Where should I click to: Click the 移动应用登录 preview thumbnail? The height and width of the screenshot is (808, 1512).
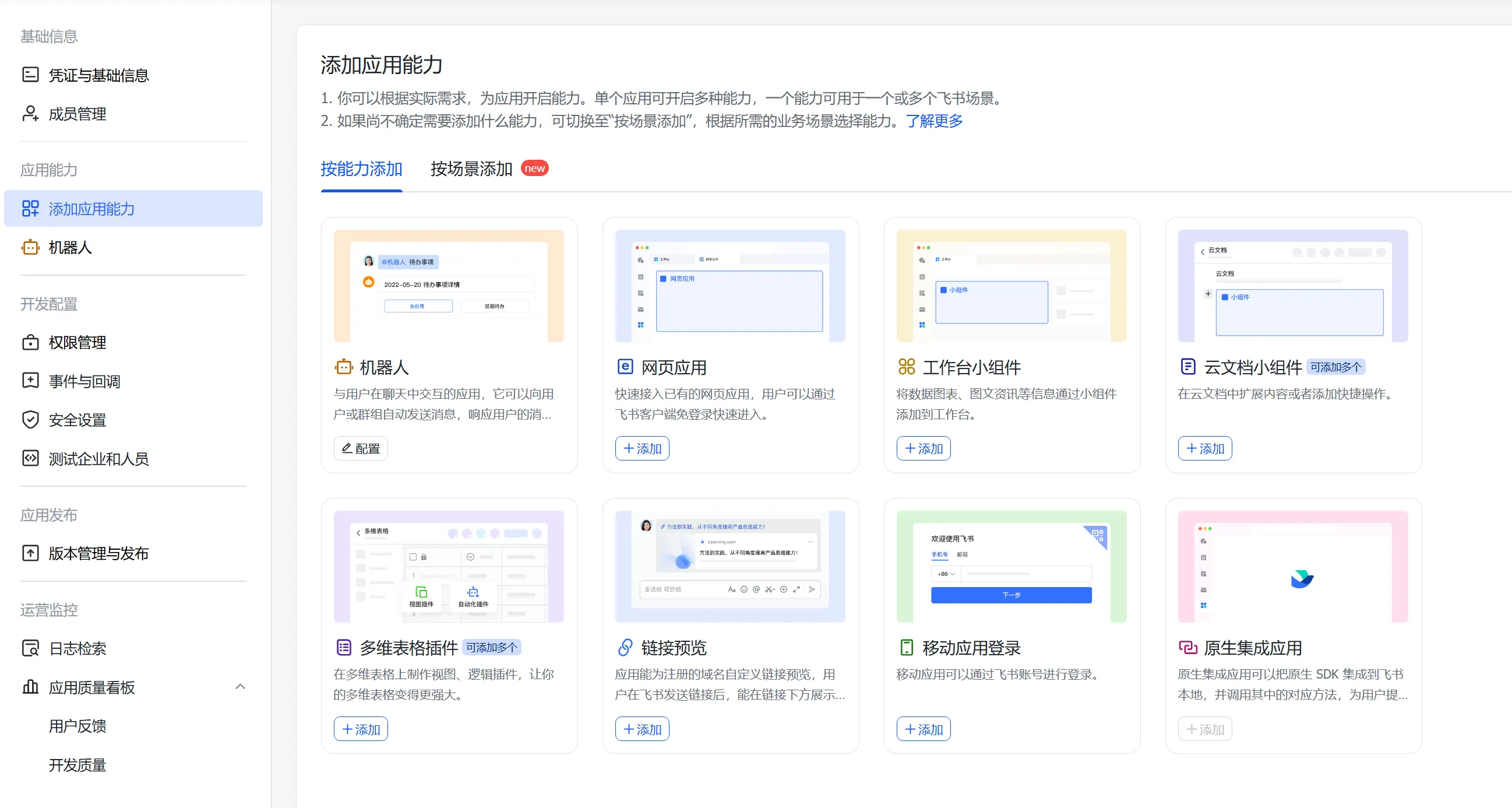(x=1011, y=566)
